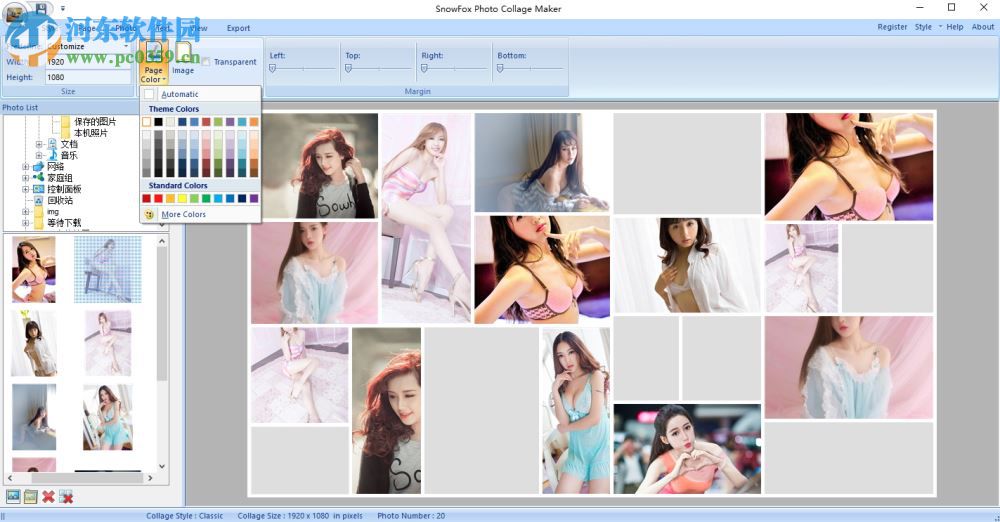Select the 家庭组 homegroup icon
This screenshot has width=1000, height=522.
coord(38,177)
